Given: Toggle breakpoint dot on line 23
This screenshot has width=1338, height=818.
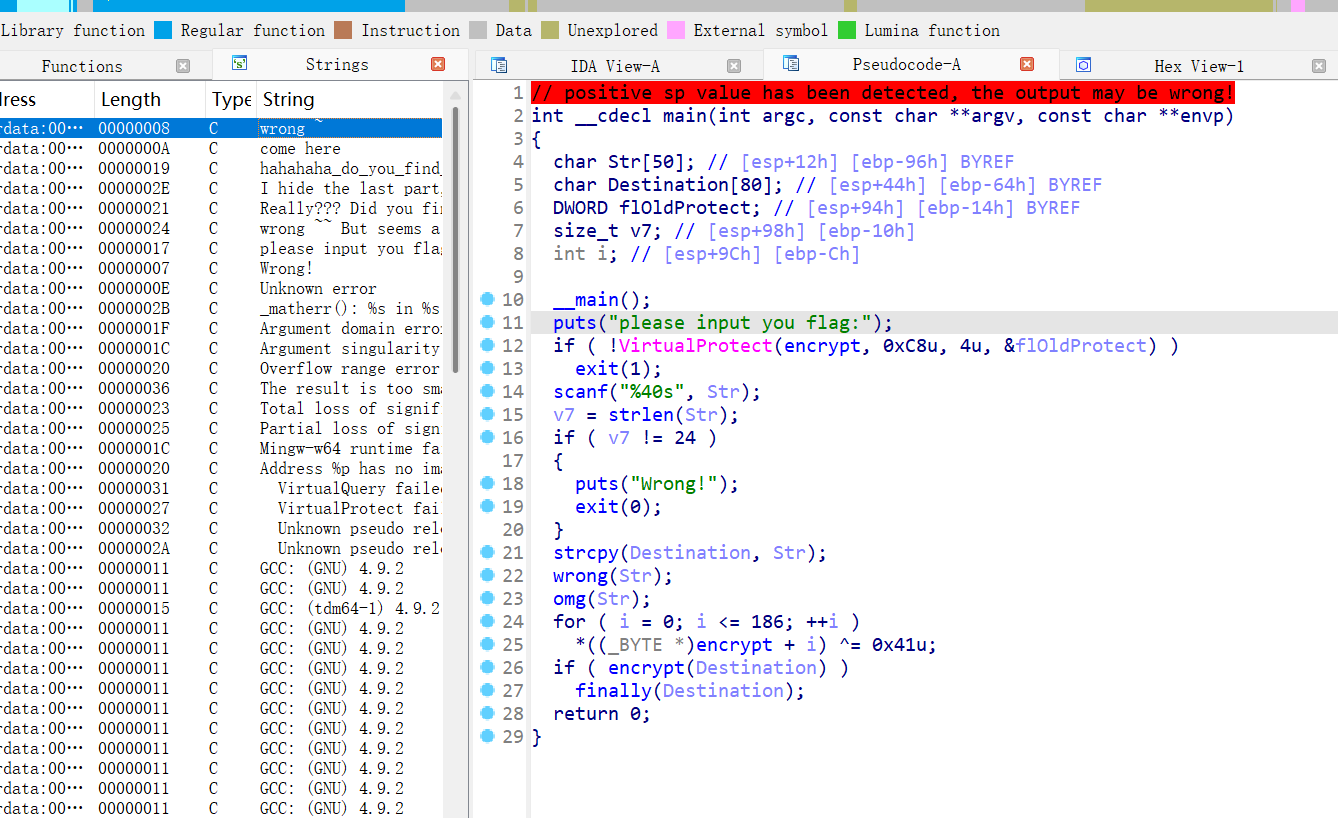Looking at the screenshot, I should [x=487, y=598].
